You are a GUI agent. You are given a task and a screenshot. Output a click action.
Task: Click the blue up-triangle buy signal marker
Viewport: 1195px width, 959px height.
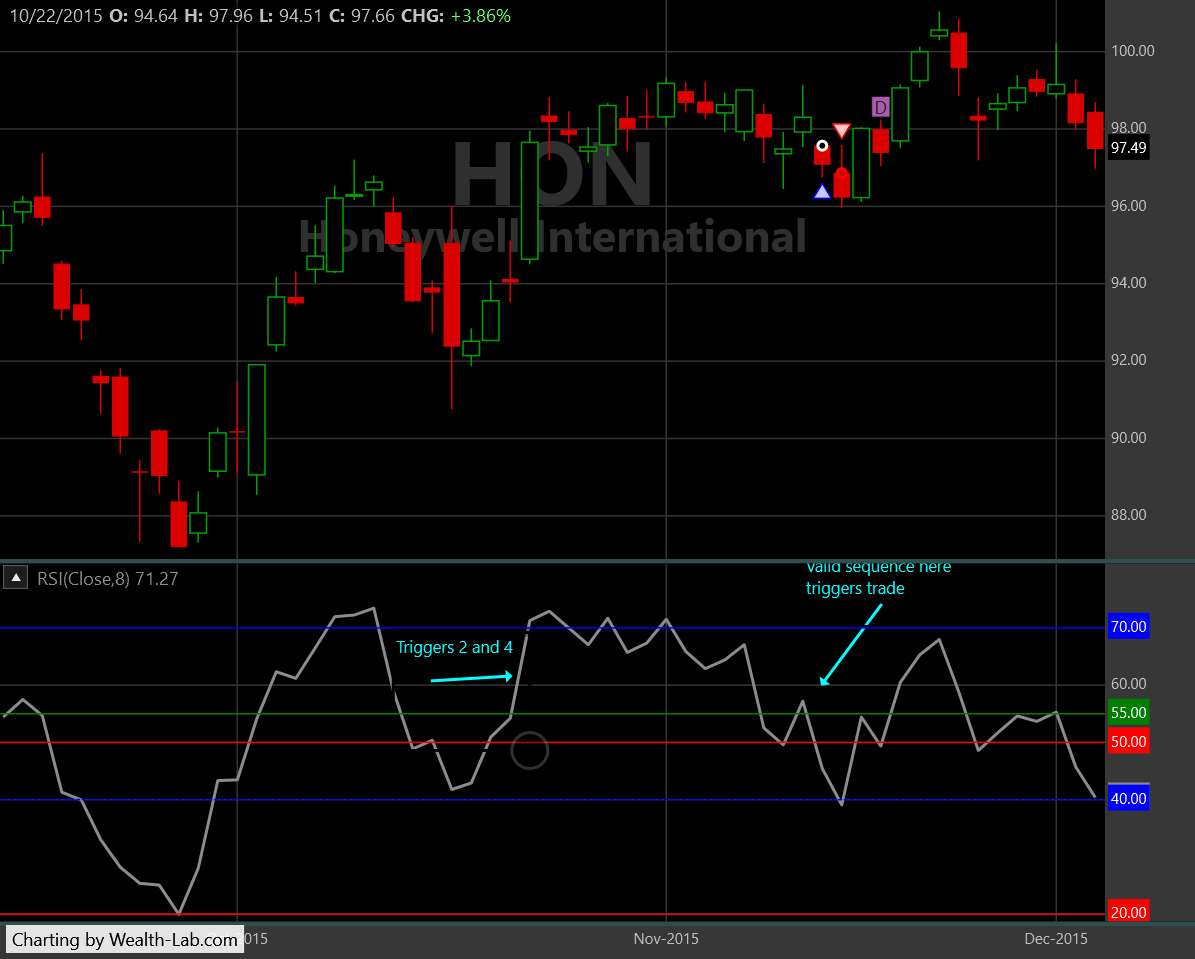822,191
